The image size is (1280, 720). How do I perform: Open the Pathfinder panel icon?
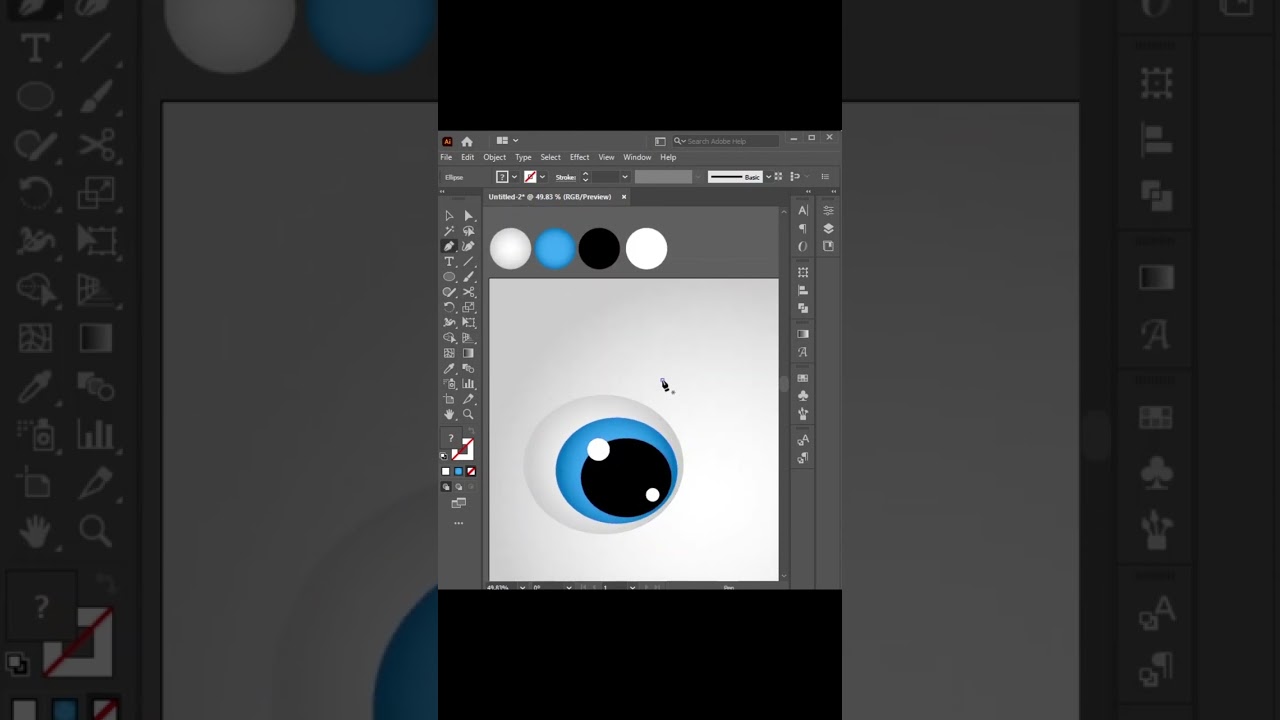pos(803,308)
